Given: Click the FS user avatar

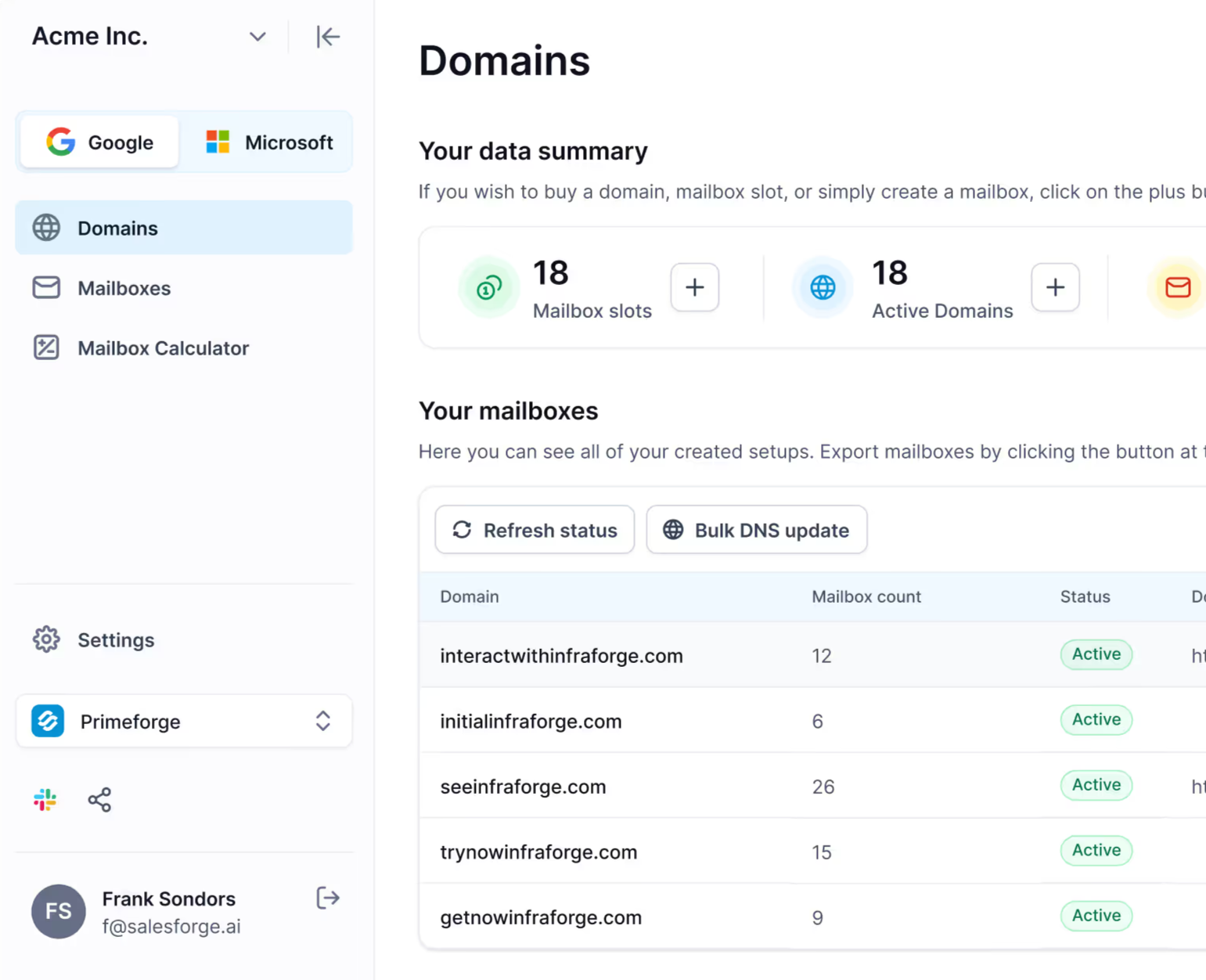Looking at the screenshot, I should 59,911.
